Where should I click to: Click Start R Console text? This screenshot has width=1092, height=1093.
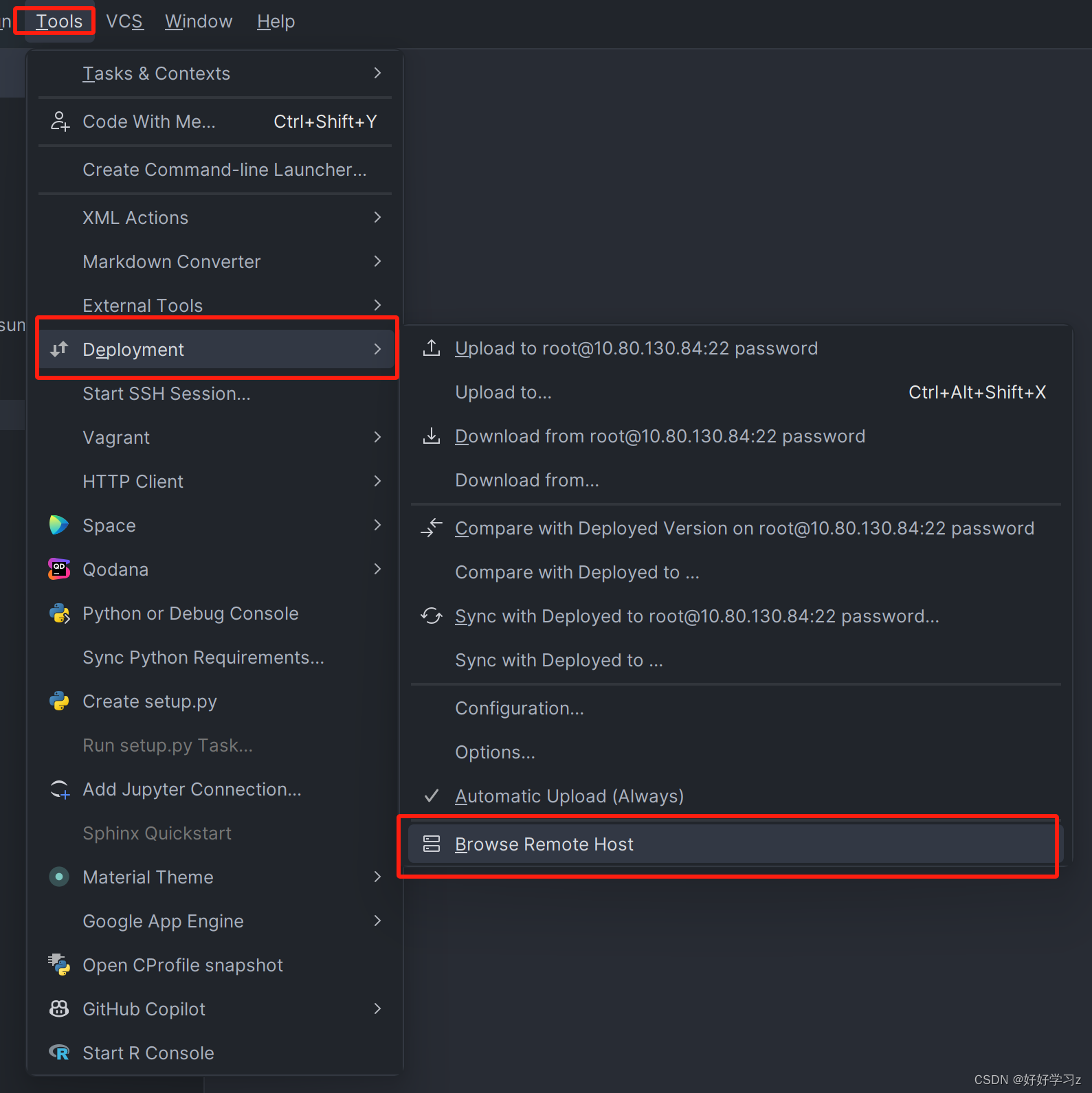pyautogui.click(x=148, y=1052)
